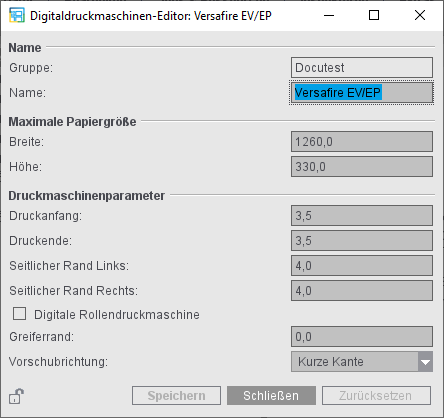Image resolution: width=444 pixels, height=418 pixels.
Task: Click the Digitale Rollendruckmaschine label text
Action: tap(117, 315)
